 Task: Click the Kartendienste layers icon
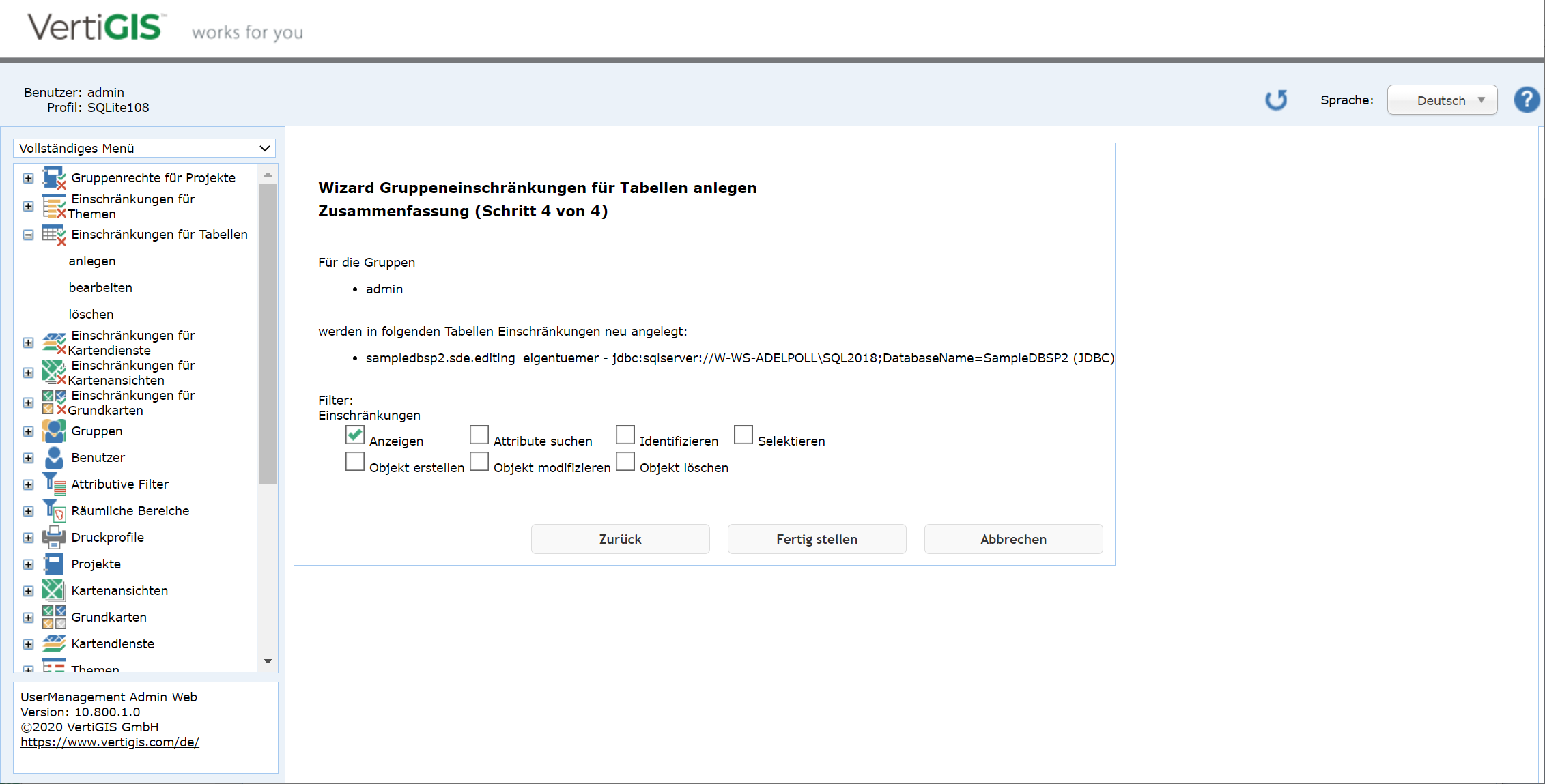pyautogui.click(x=54, y=643)
